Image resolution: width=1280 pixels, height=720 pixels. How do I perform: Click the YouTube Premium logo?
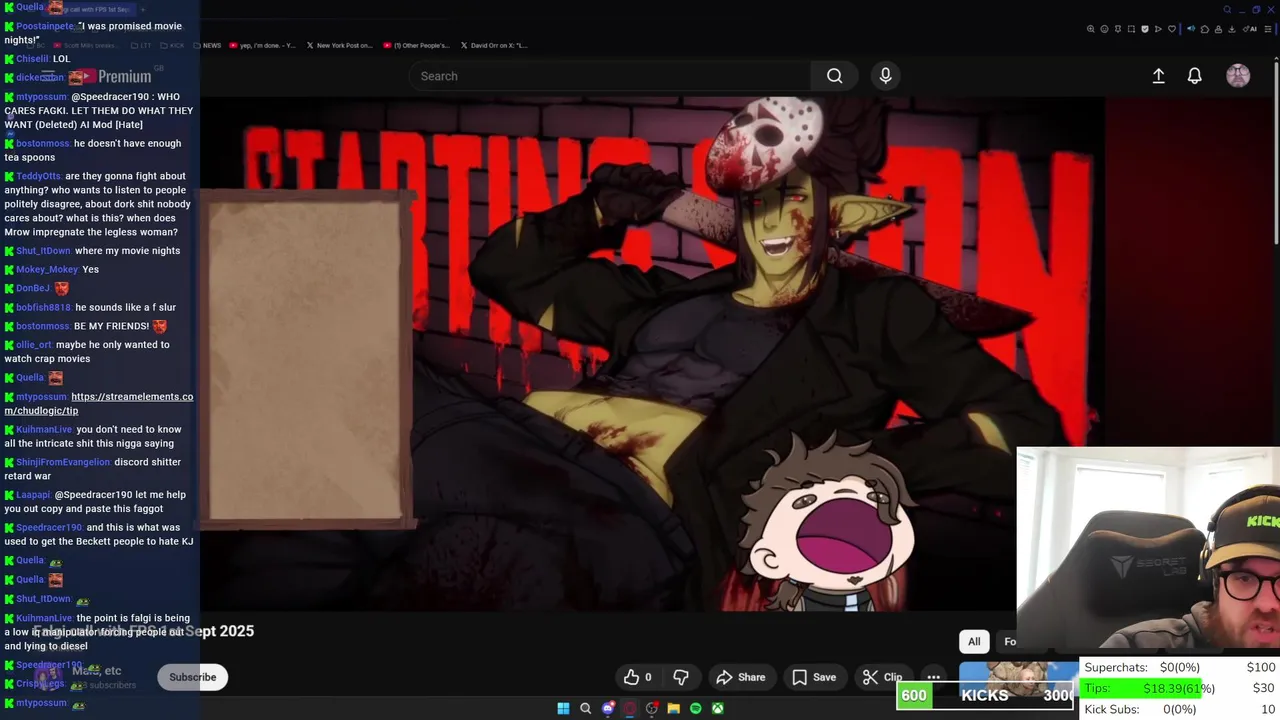pyautogui.click(x=111, y=77)
